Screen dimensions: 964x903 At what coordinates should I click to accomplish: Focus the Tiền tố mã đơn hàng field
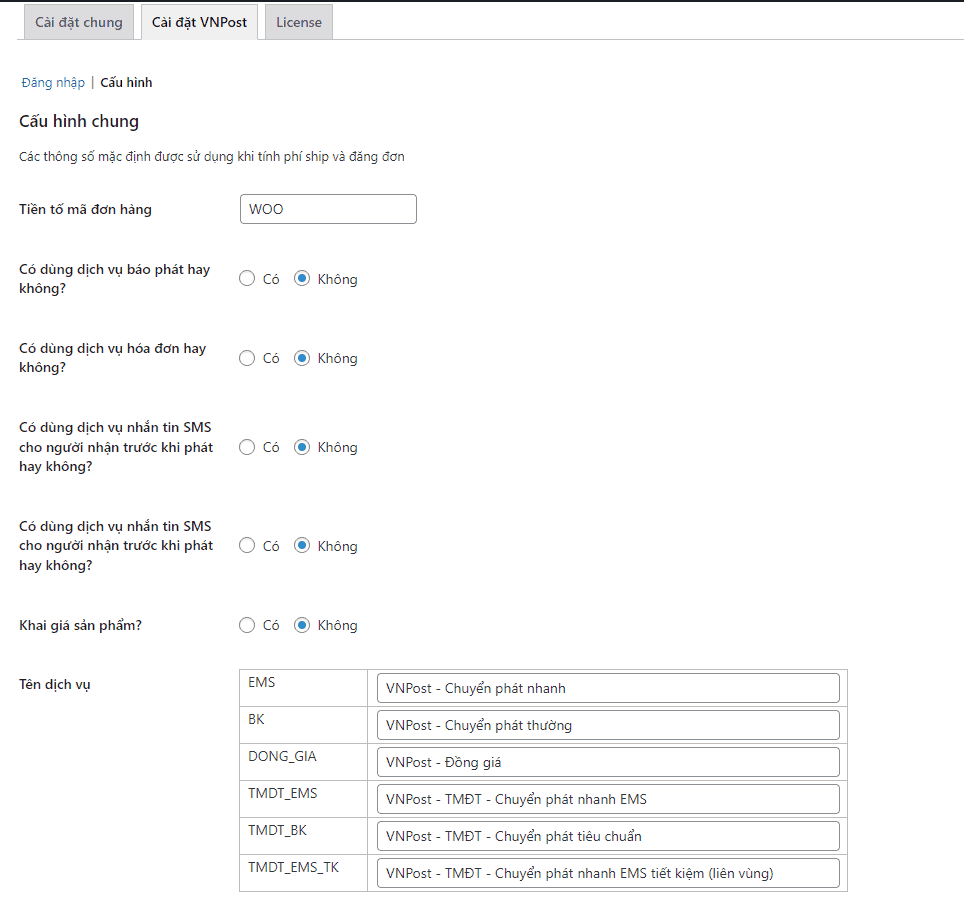click(x=328, y=209)
